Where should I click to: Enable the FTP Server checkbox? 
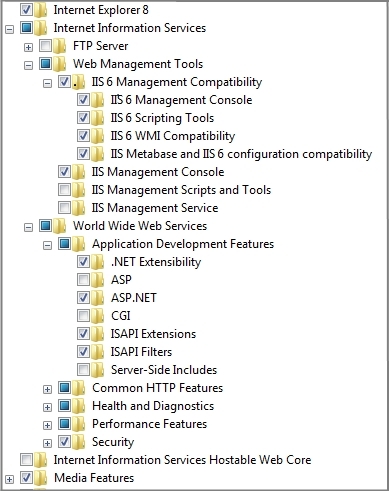[45, 46]
